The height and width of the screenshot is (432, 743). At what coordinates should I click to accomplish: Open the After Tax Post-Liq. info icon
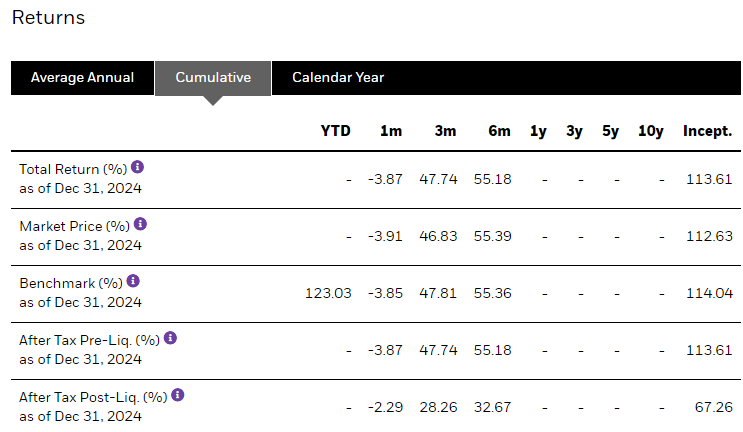(x=178, y=395)
